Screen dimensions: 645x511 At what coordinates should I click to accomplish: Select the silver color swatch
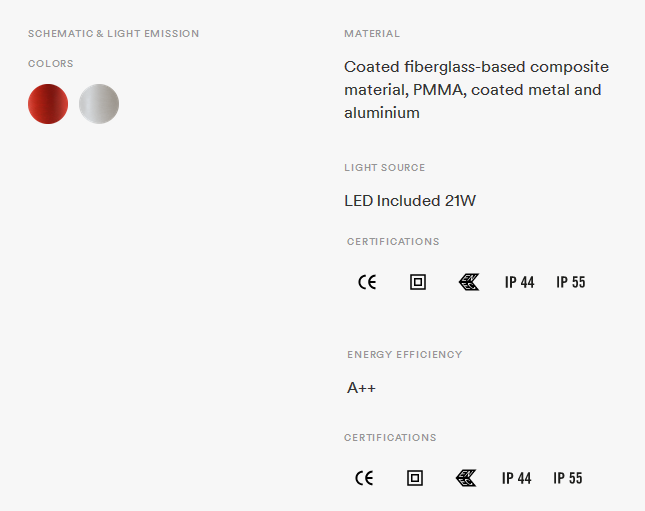point(99,104)
